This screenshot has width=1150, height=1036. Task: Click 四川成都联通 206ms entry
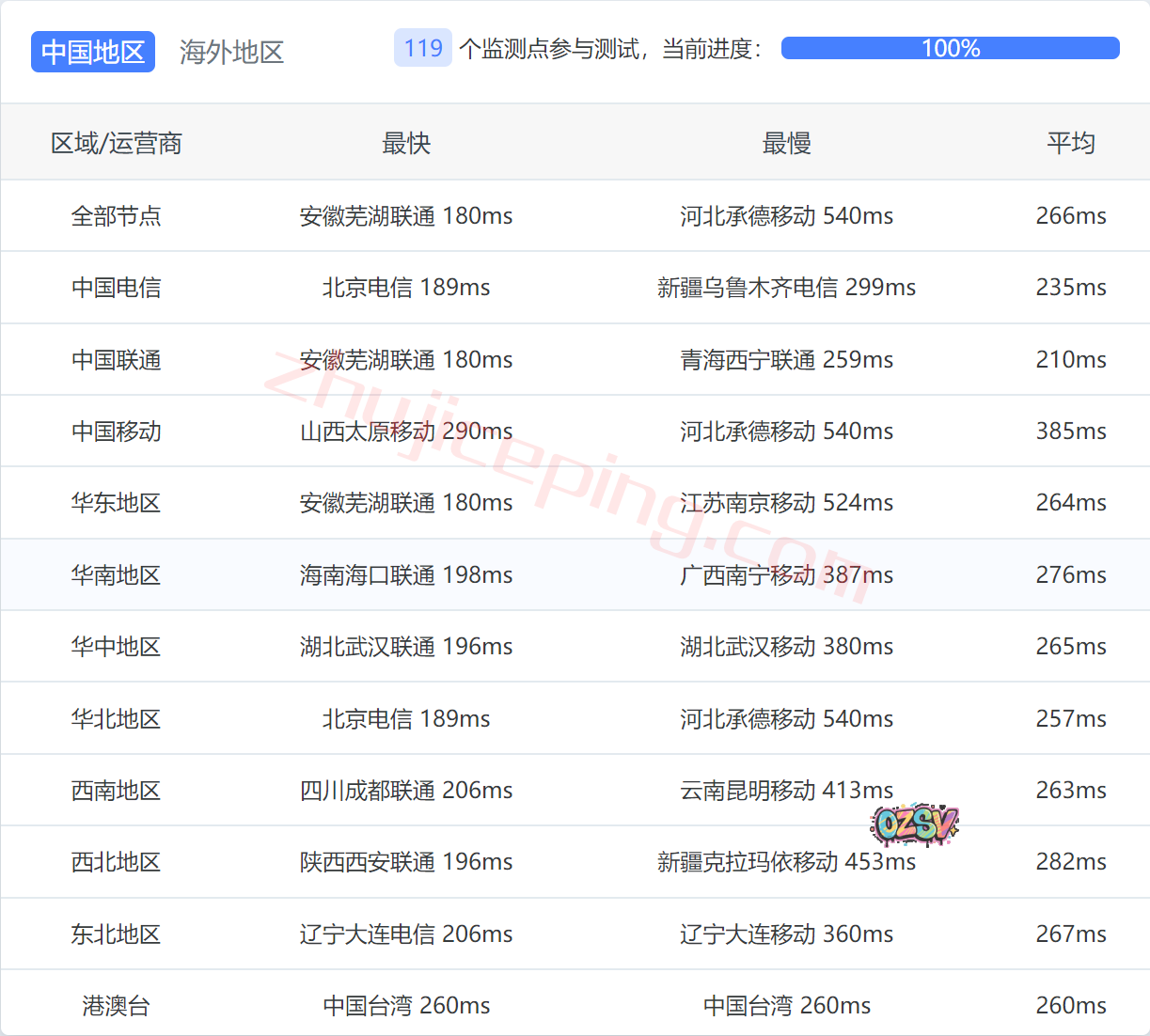pyautogui.click(x=405, y=790)
